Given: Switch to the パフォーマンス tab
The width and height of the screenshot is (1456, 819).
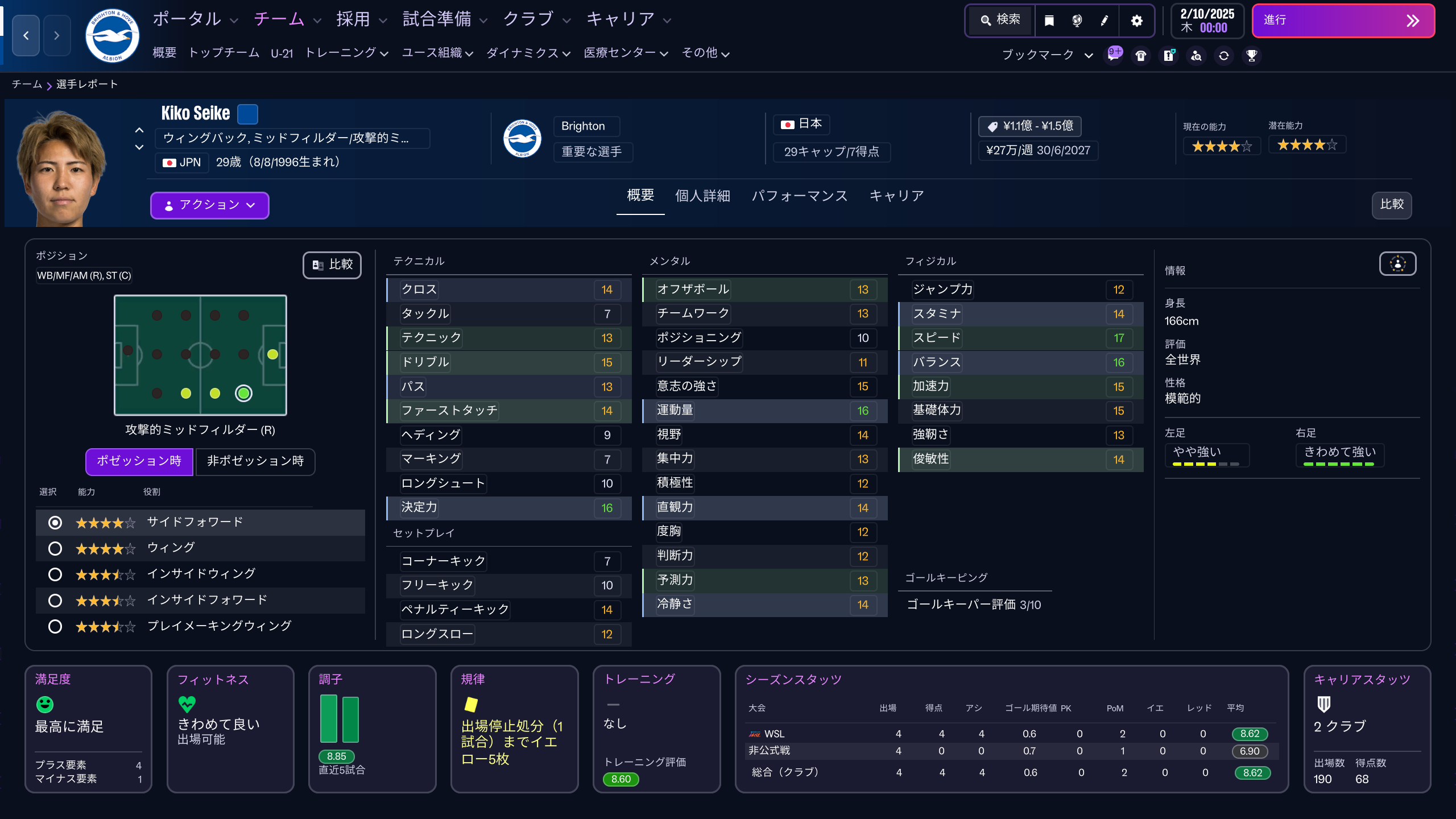Looking at the screenshot, I should 800,196.
